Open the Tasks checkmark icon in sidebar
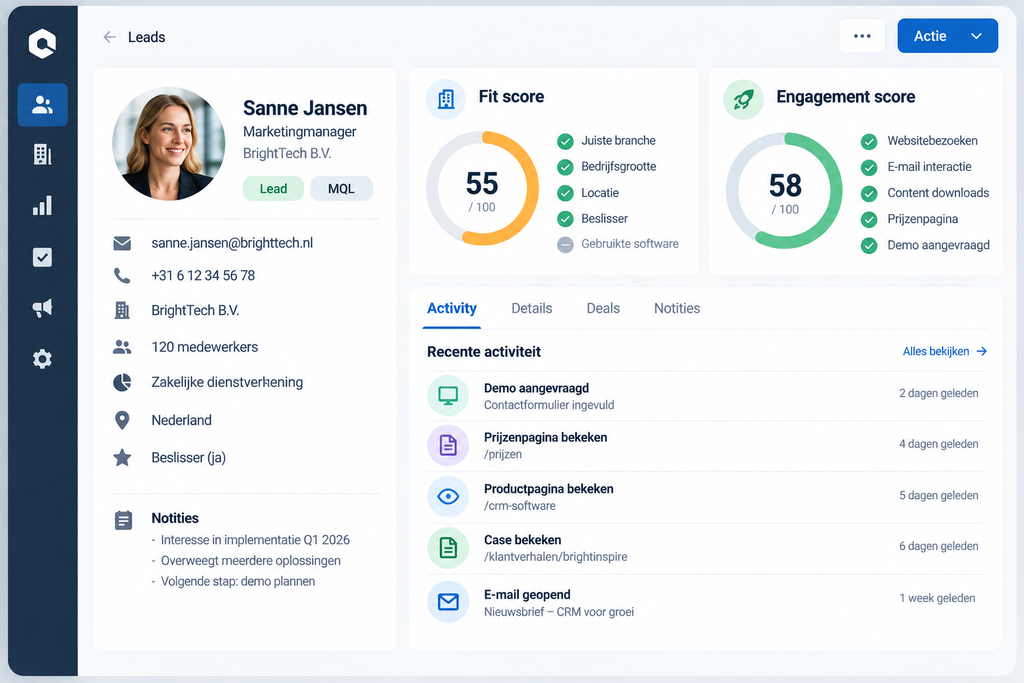Screen dimensions: 1024x683 [x=42, y=257]
